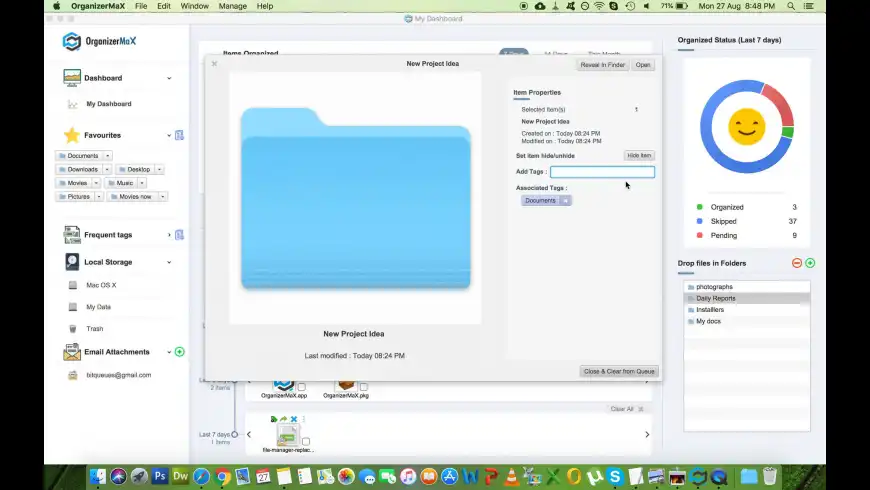The image size is (870, 490).
Task: Select the Daily Reports drop folder
Action: [x=747, y=299]
